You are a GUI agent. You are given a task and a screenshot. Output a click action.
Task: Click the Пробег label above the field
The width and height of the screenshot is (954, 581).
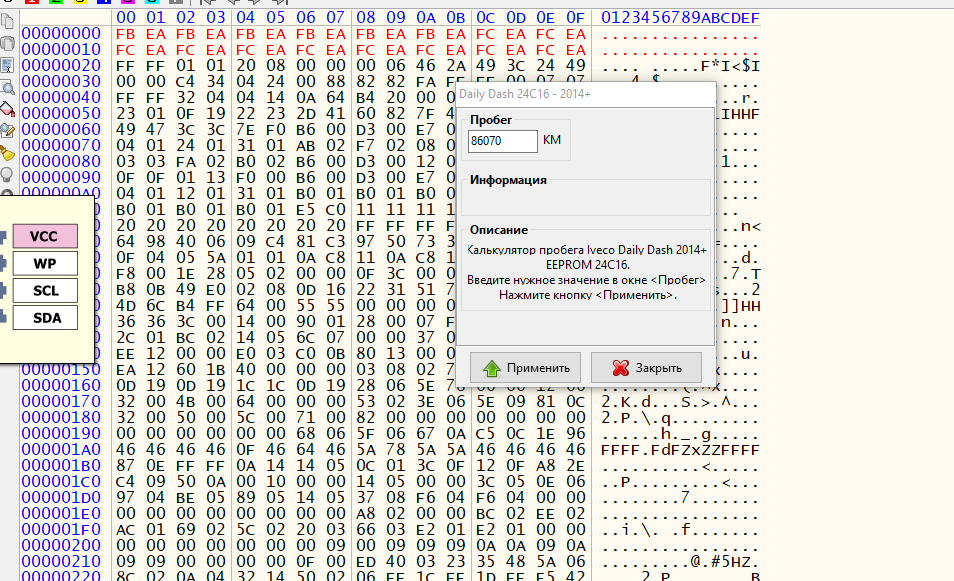pyautogui.click(x=491, y=120)
